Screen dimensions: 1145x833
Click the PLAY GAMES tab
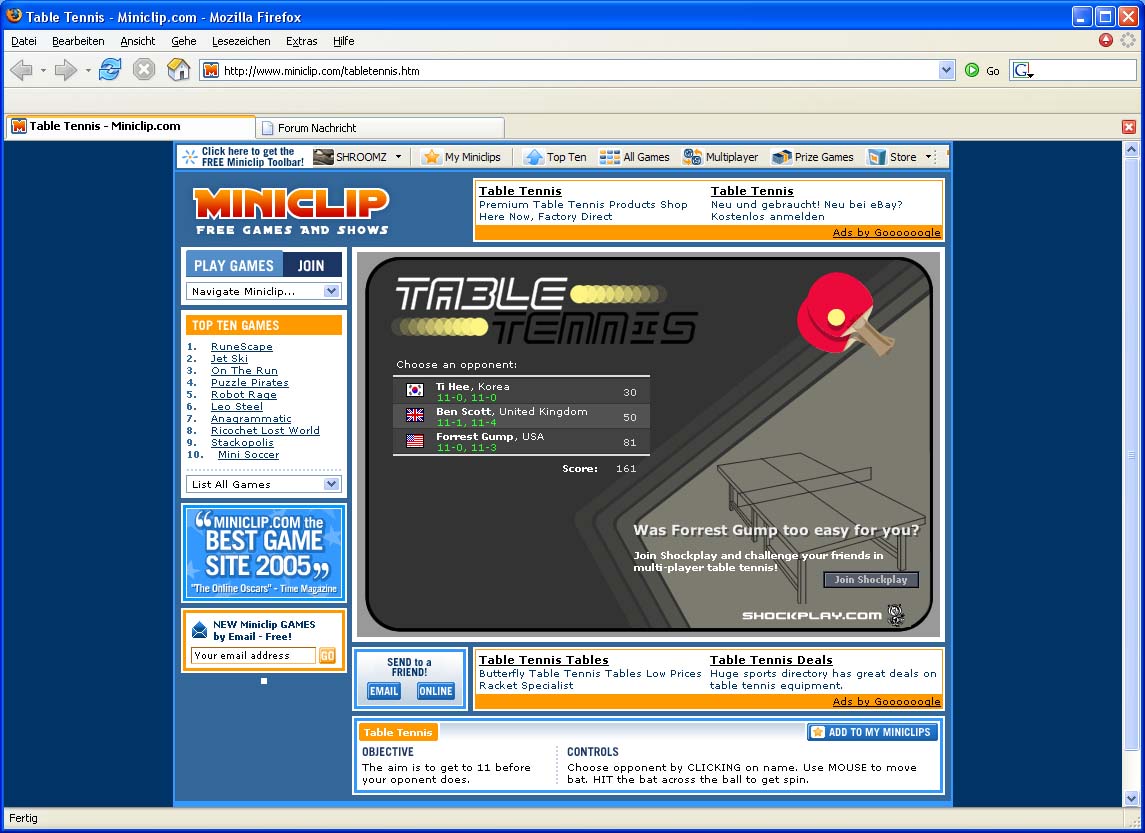pos(234,266)
